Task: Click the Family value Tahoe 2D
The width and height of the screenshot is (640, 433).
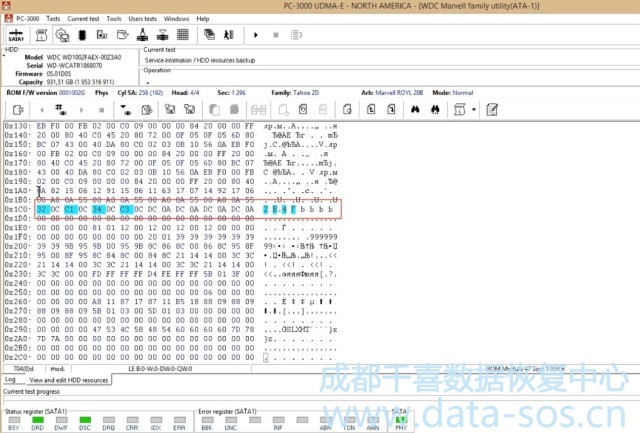Action: point(306,93)
